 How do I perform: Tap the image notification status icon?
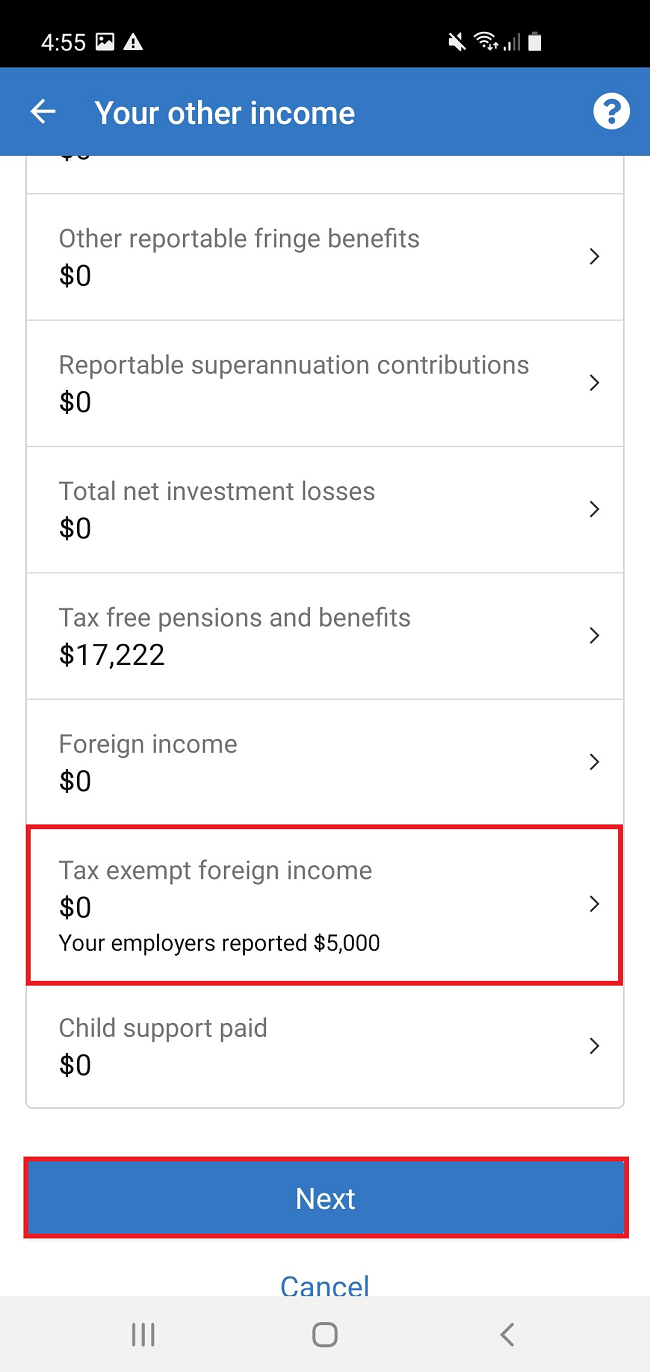tap(105, 42)
